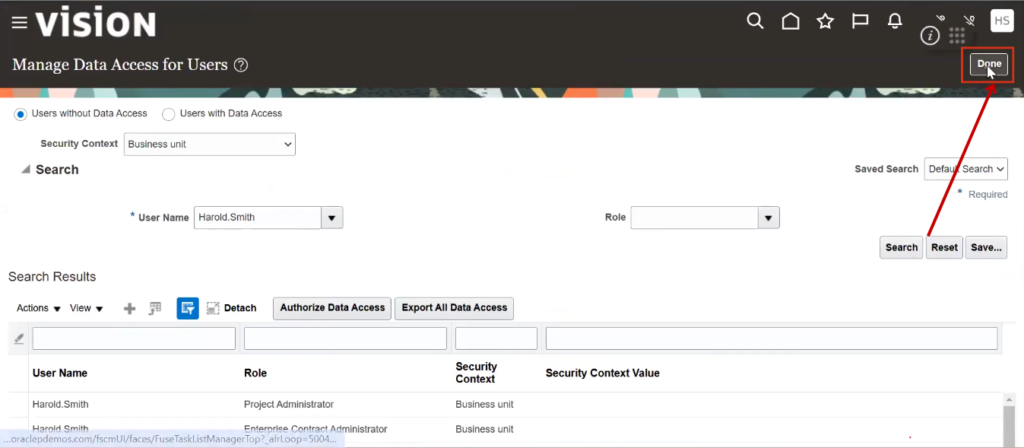This screenshot has width=1024, height=448.
Task: Open Favorites star icon
Action: [825, 21]
